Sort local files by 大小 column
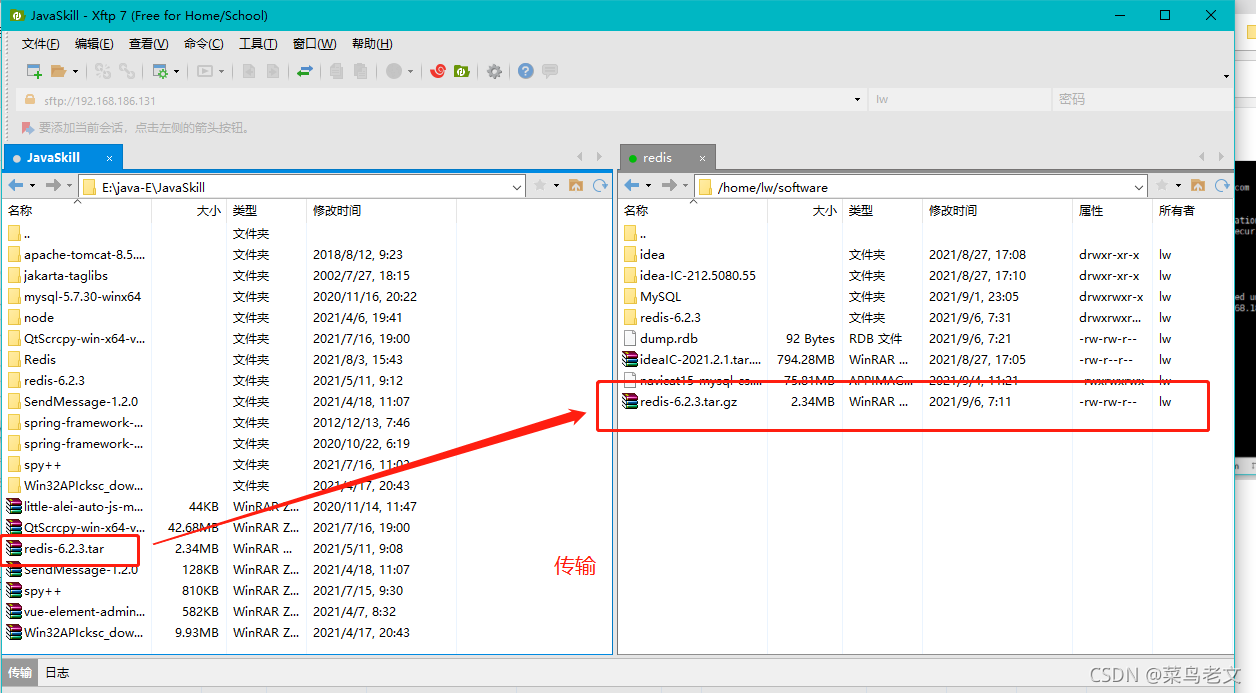The image size is (1256, 693). [x=189, y=210]
